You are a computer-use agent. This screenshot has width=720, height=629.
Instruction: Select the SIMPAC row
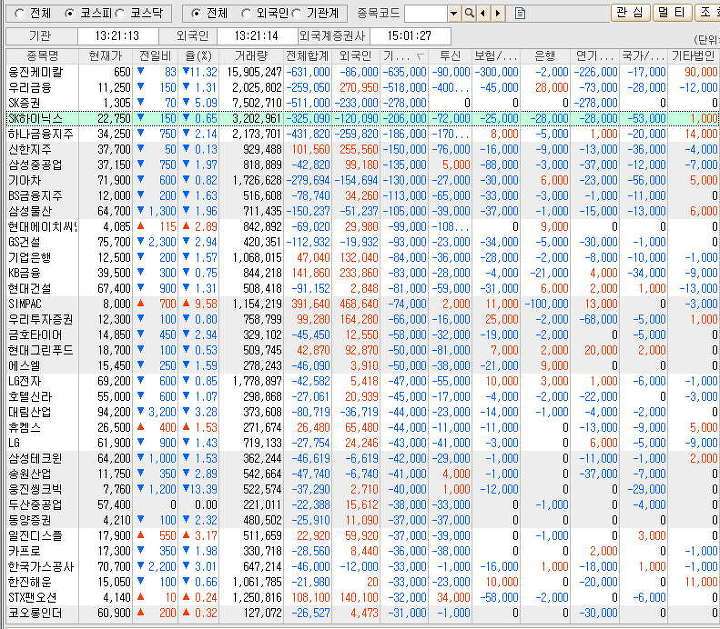point(363,304)
